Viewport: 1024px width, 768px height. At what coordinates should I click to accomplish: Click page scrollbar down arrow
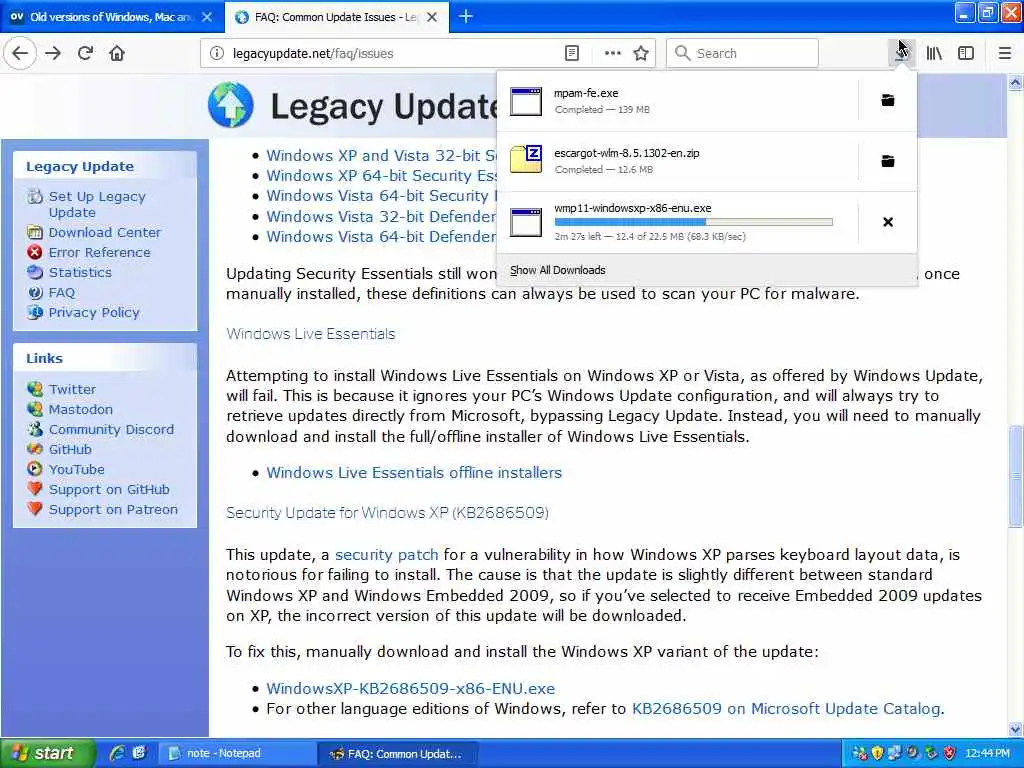point(1016,729)
